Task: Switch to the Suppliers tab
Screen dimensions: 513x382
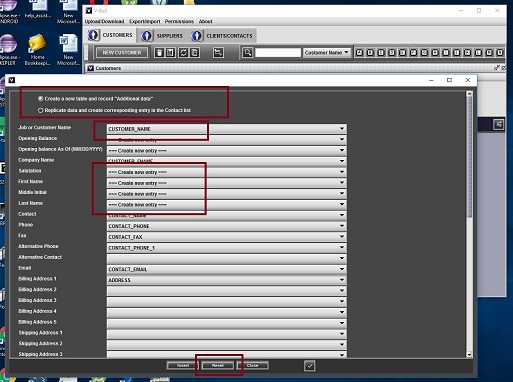Action: click(x=162, y=36)
